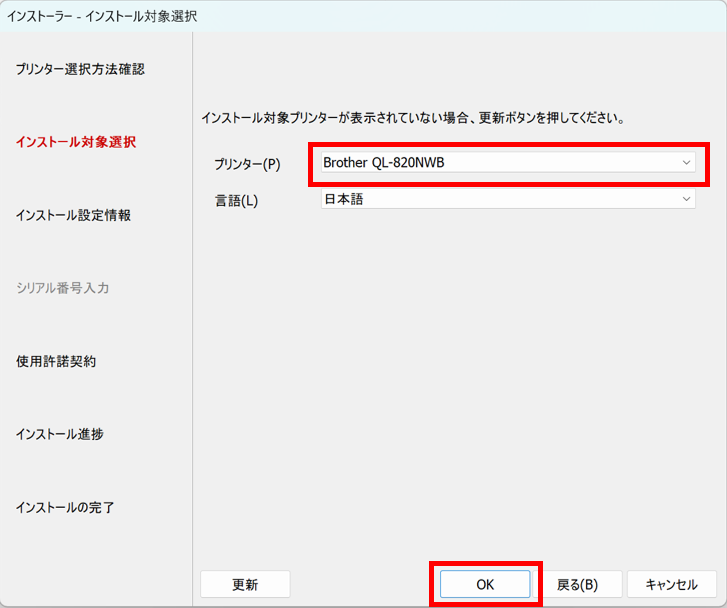Click the キャンセル button
727x608 pixels.
click(672, 584)
